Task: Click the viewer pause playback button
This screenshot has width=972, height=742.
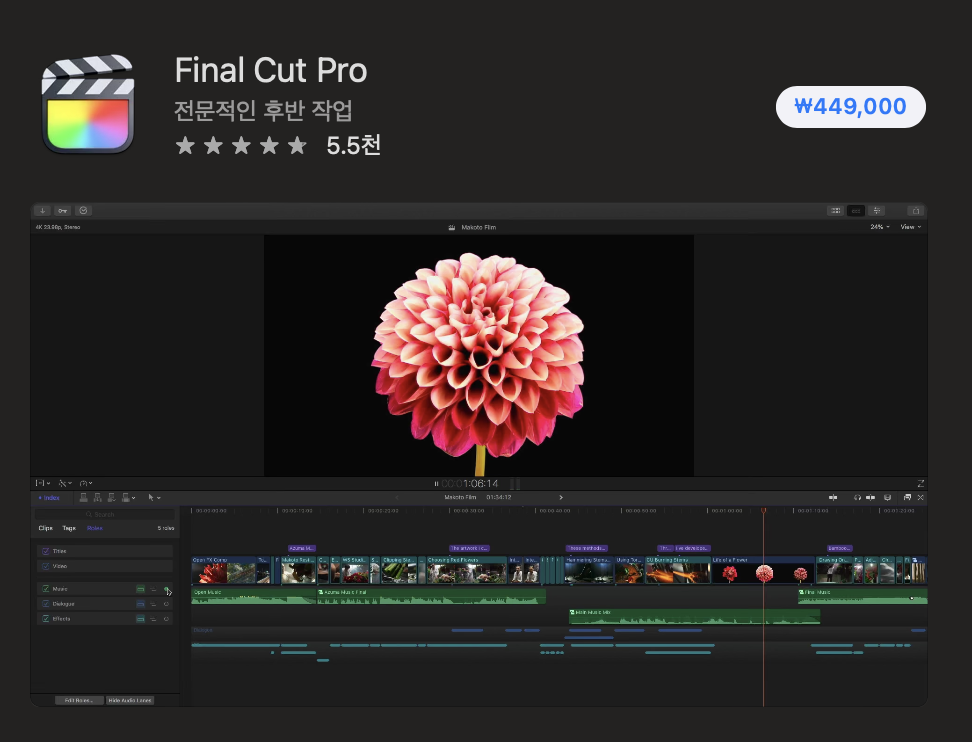Action: pos(436,484)
